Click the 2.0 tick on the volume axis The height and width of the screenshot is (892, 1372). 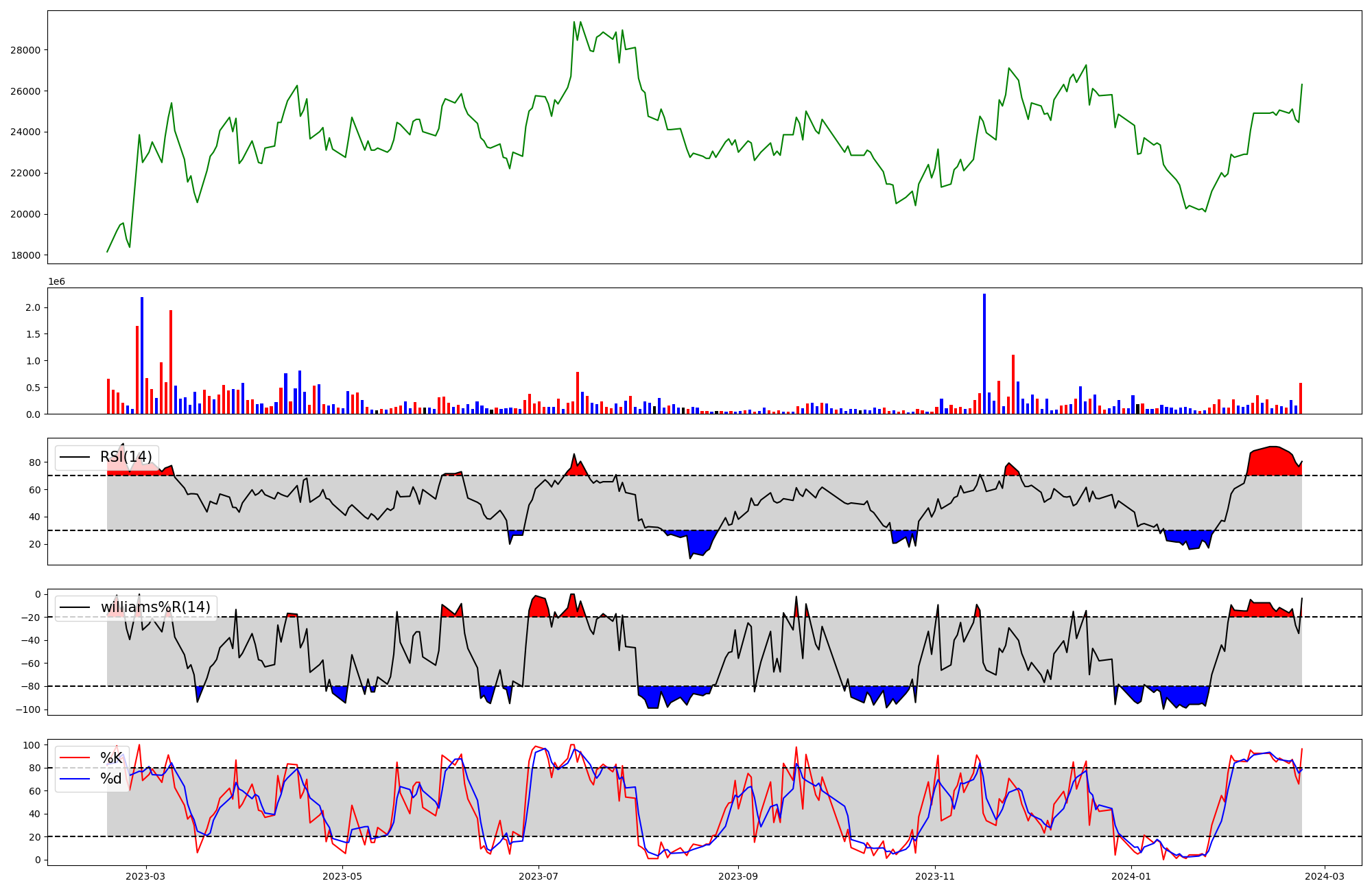[x=33, y=308]
